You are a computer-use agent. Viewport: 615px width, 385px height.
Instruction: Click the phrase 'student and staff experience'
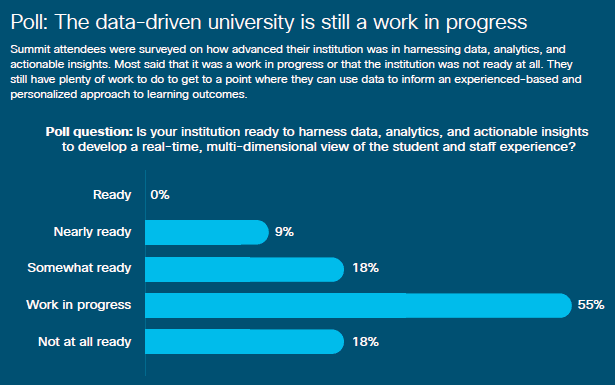coord(478,147)
